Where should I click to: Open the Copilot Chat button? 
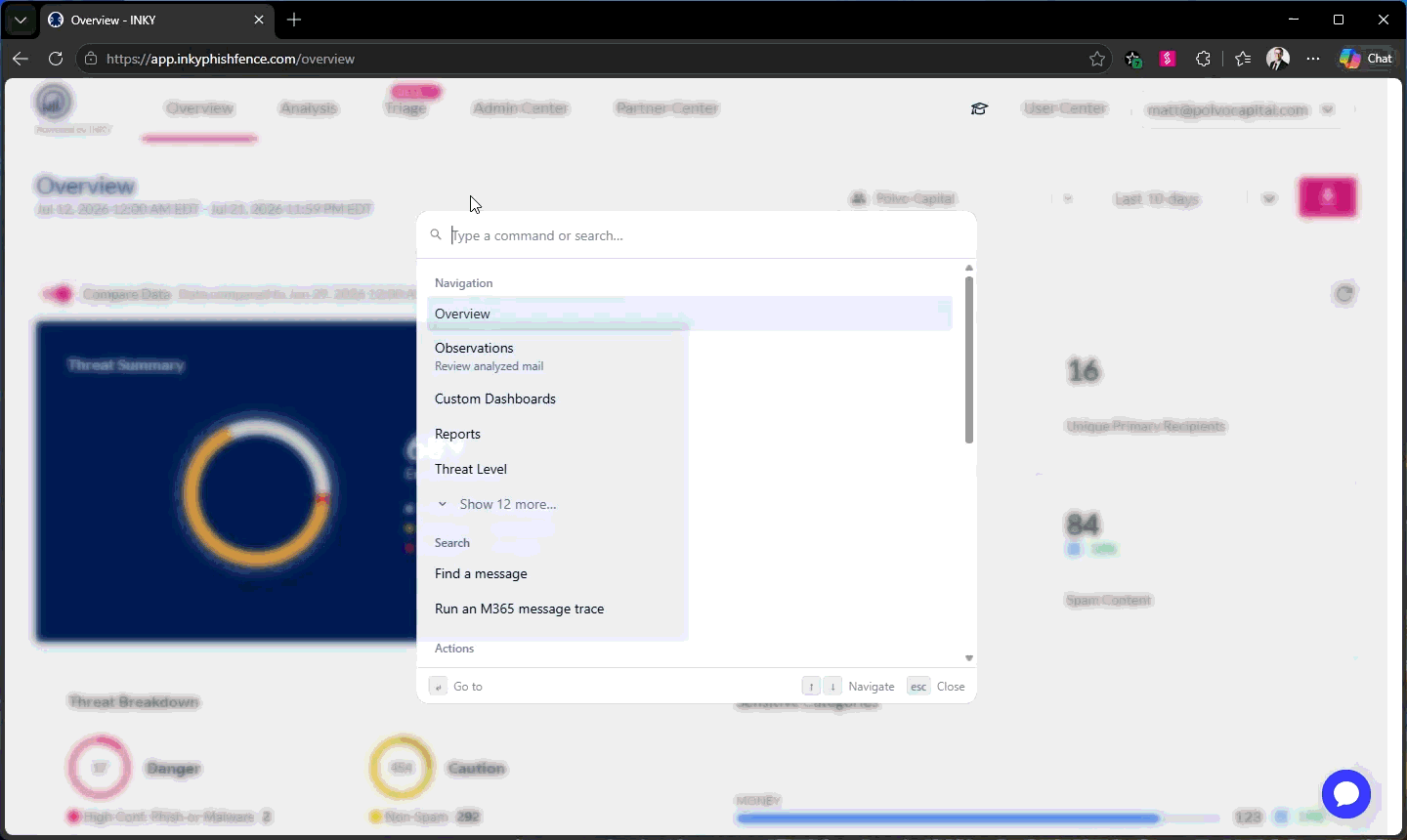[1366, 59]
